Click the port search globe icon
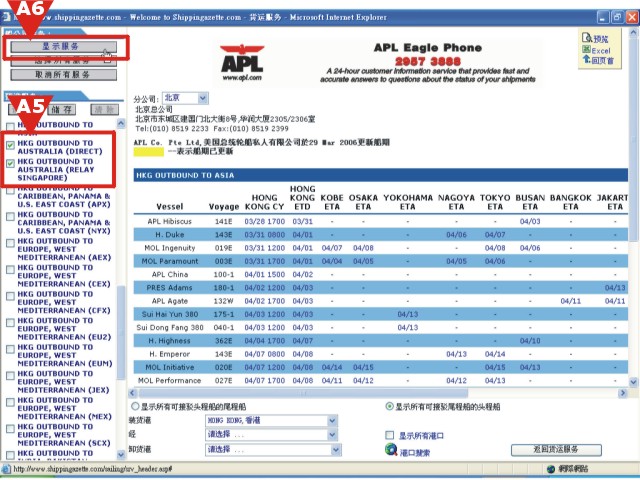 (x=391, y=449)
